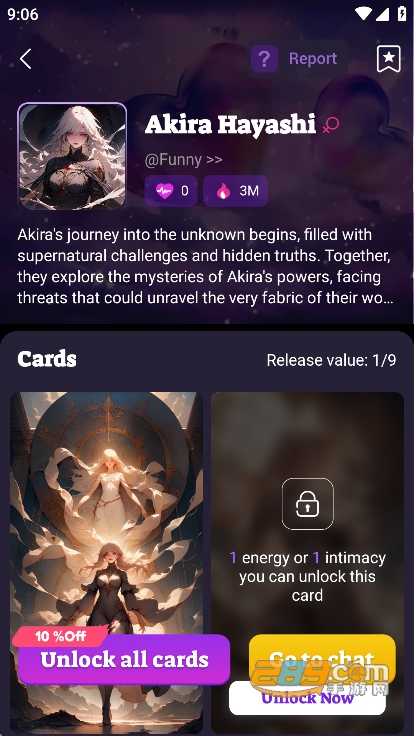
Task: Click the 10 %Off discount badge
Action: click(x=61, y=636)
